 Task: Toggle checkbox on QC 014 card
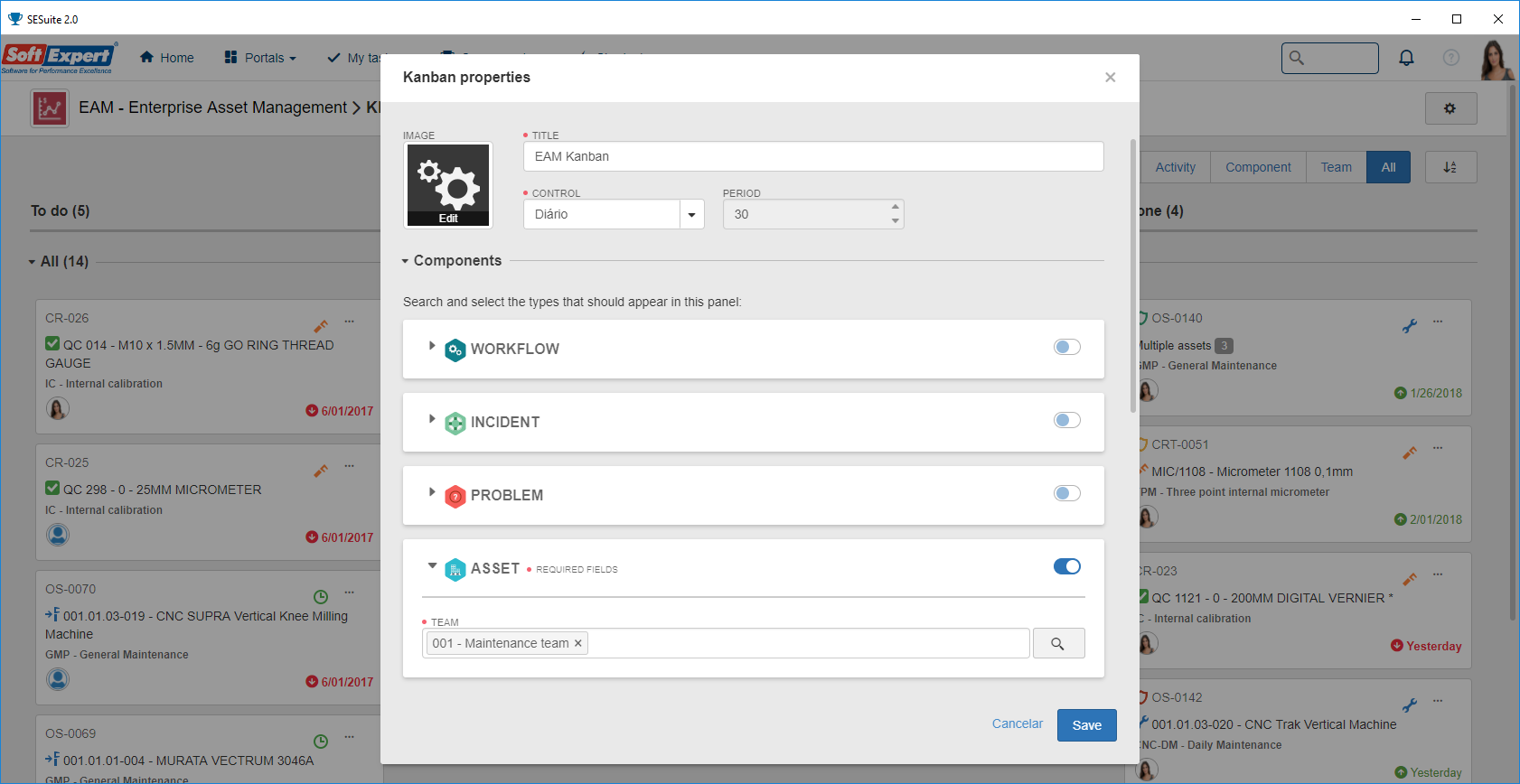tap(52, 344)
